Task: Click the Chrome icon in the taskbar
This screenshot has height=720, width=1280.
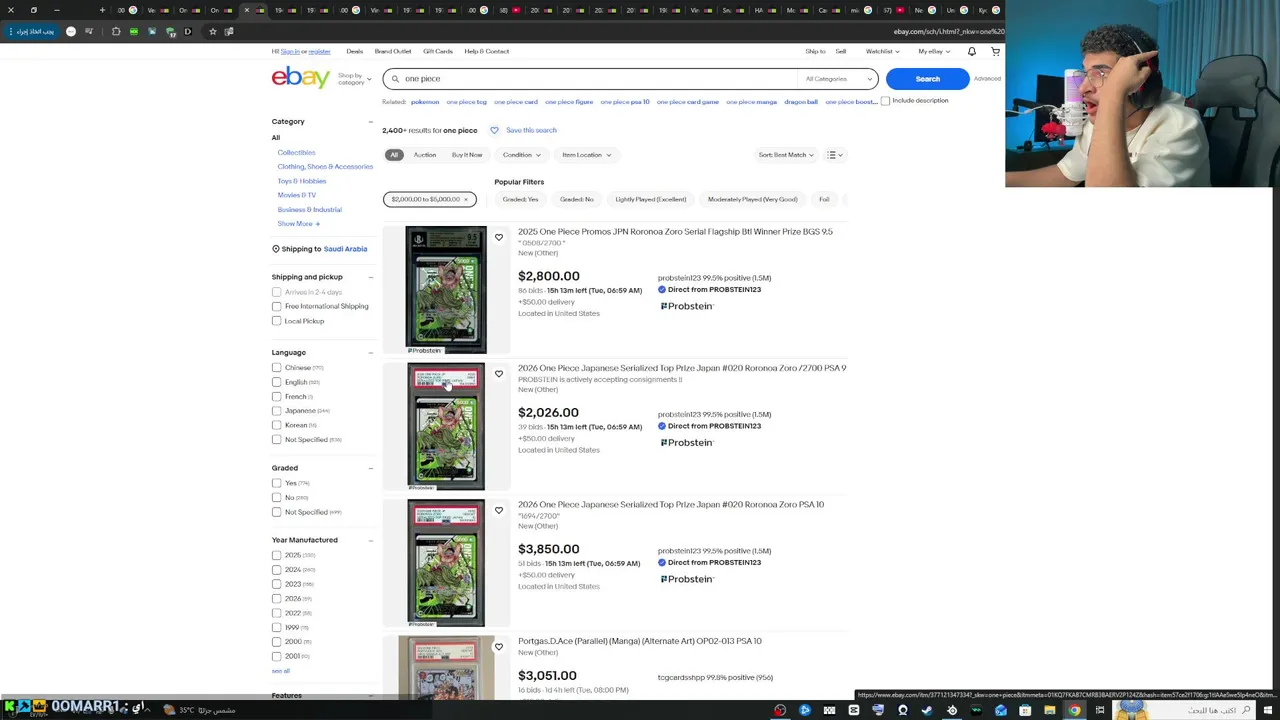Action: 1074,710
